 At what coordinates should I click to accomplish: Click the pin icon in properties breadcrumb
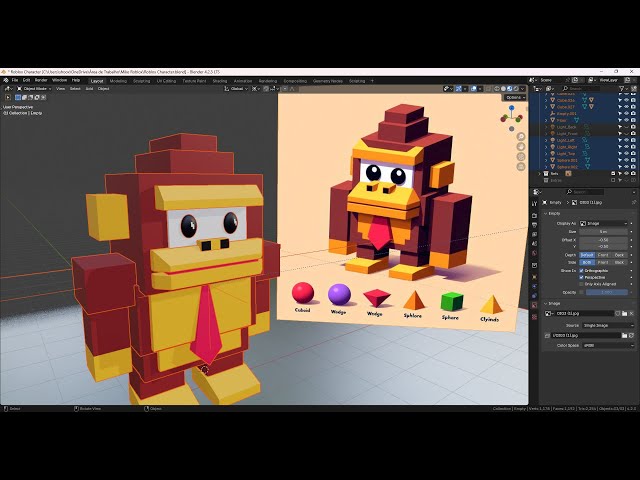pos(633,202)
